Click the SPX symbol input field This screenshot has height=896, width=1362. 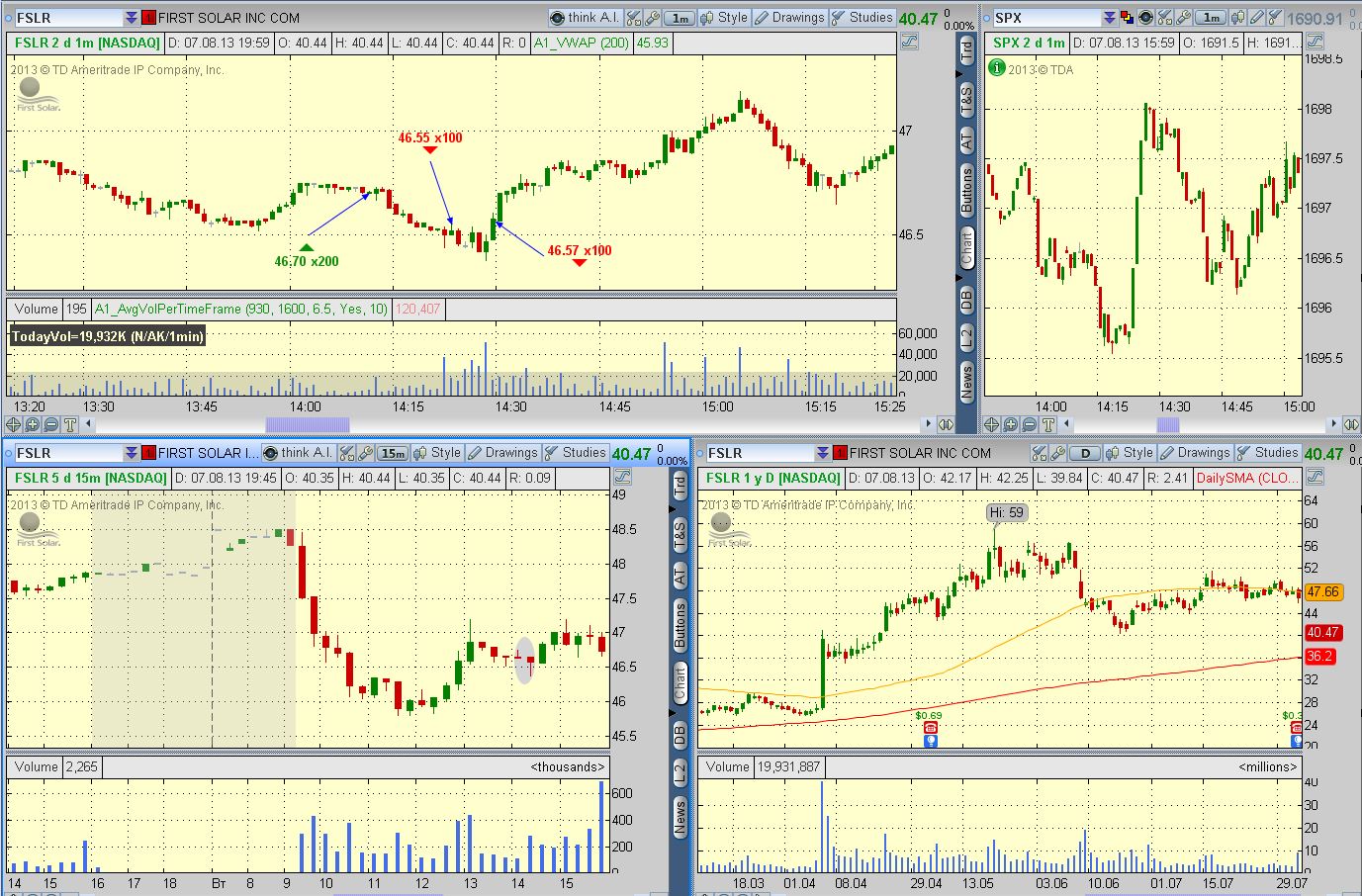point(1046,18)
